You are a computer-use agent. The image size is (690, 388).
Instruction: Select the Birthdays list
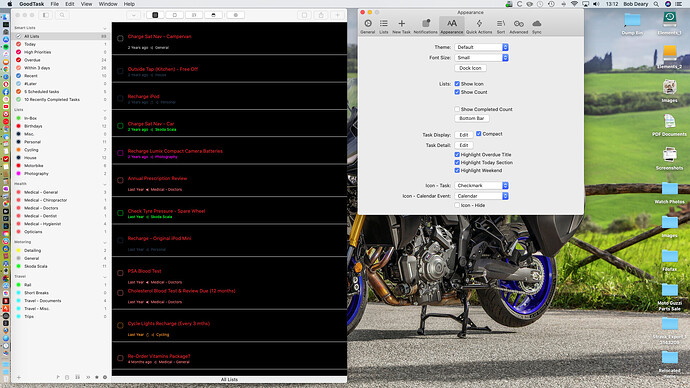(61, 126)
